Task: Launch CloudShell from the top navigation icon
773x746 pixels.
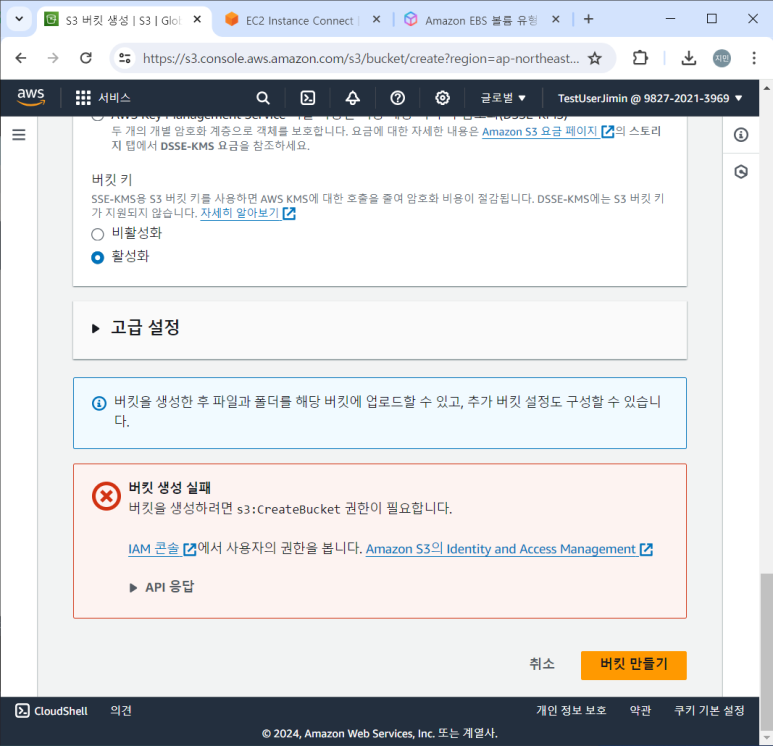Action: [x=308, y=98]
